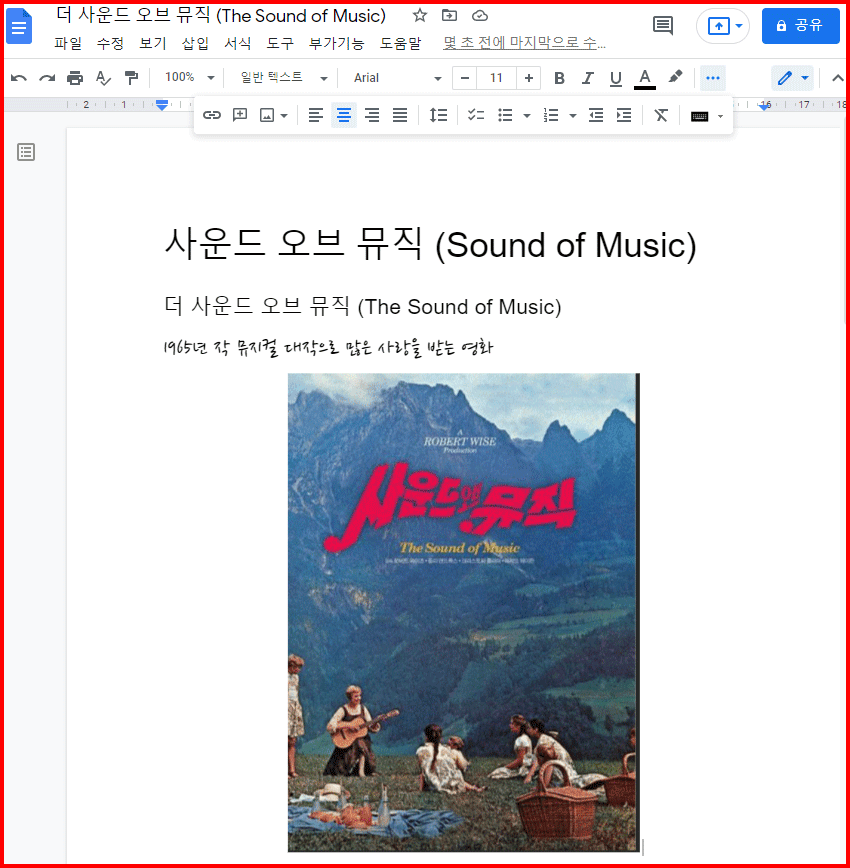Add a comment
Image resolution: width=850 pixels, height=868 pixels.
click(x=240, y=115)
